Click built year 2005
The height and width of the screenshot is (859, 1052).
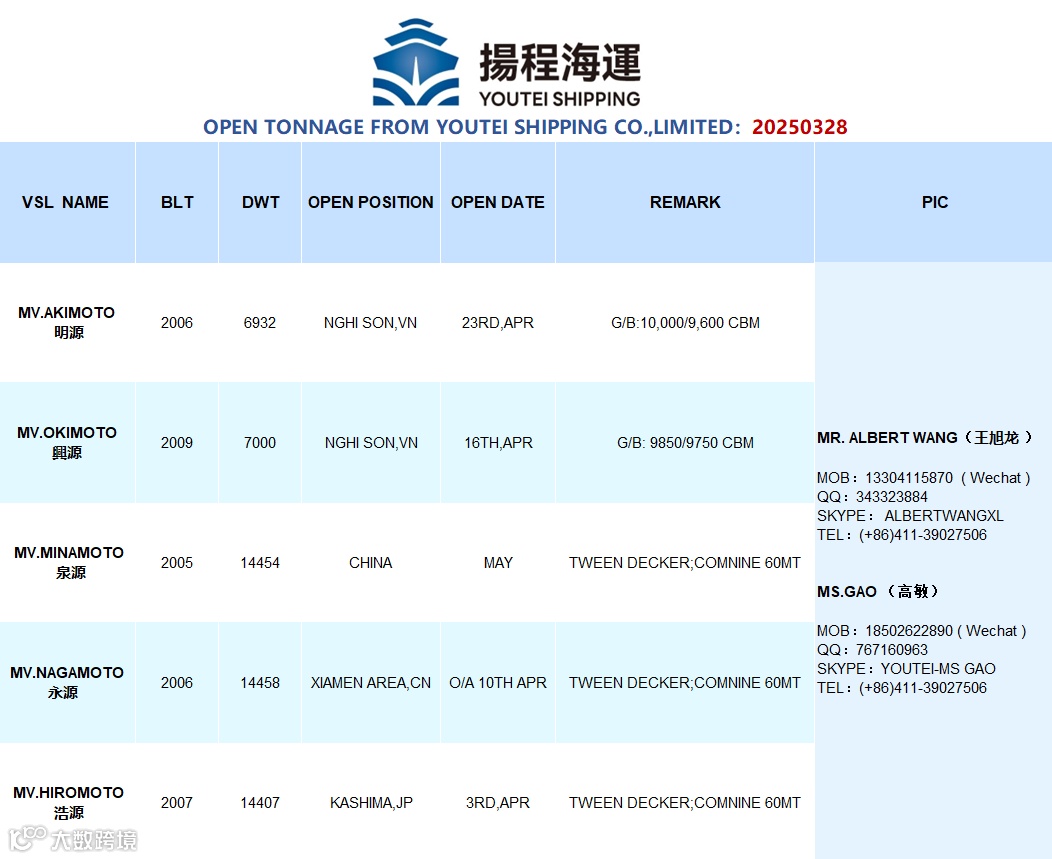point(176,563)
